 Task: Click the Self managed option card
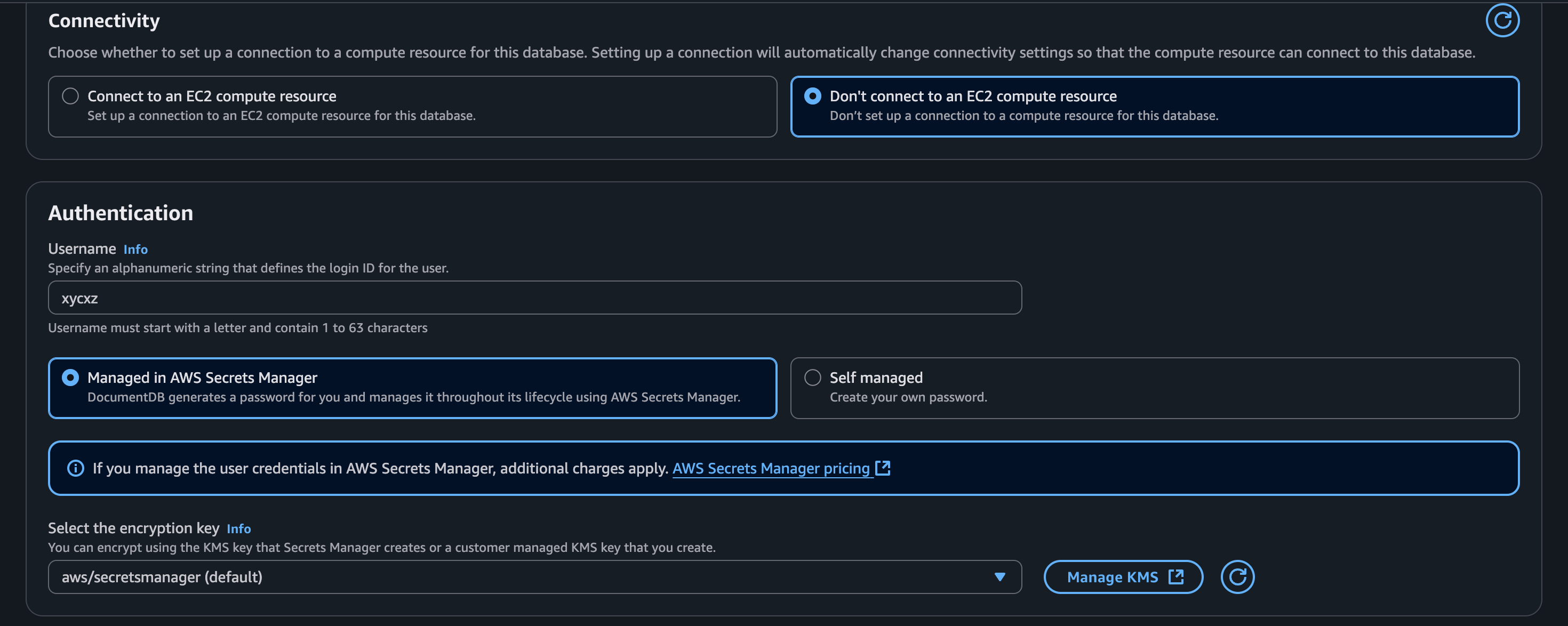(1154, 388)
